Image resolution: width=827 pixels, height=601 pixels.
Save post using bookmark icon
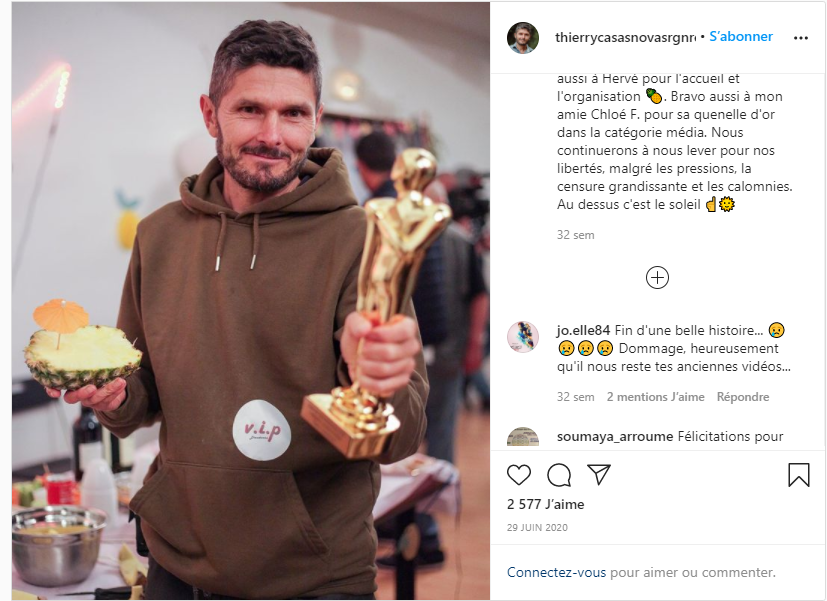[799, 474]
